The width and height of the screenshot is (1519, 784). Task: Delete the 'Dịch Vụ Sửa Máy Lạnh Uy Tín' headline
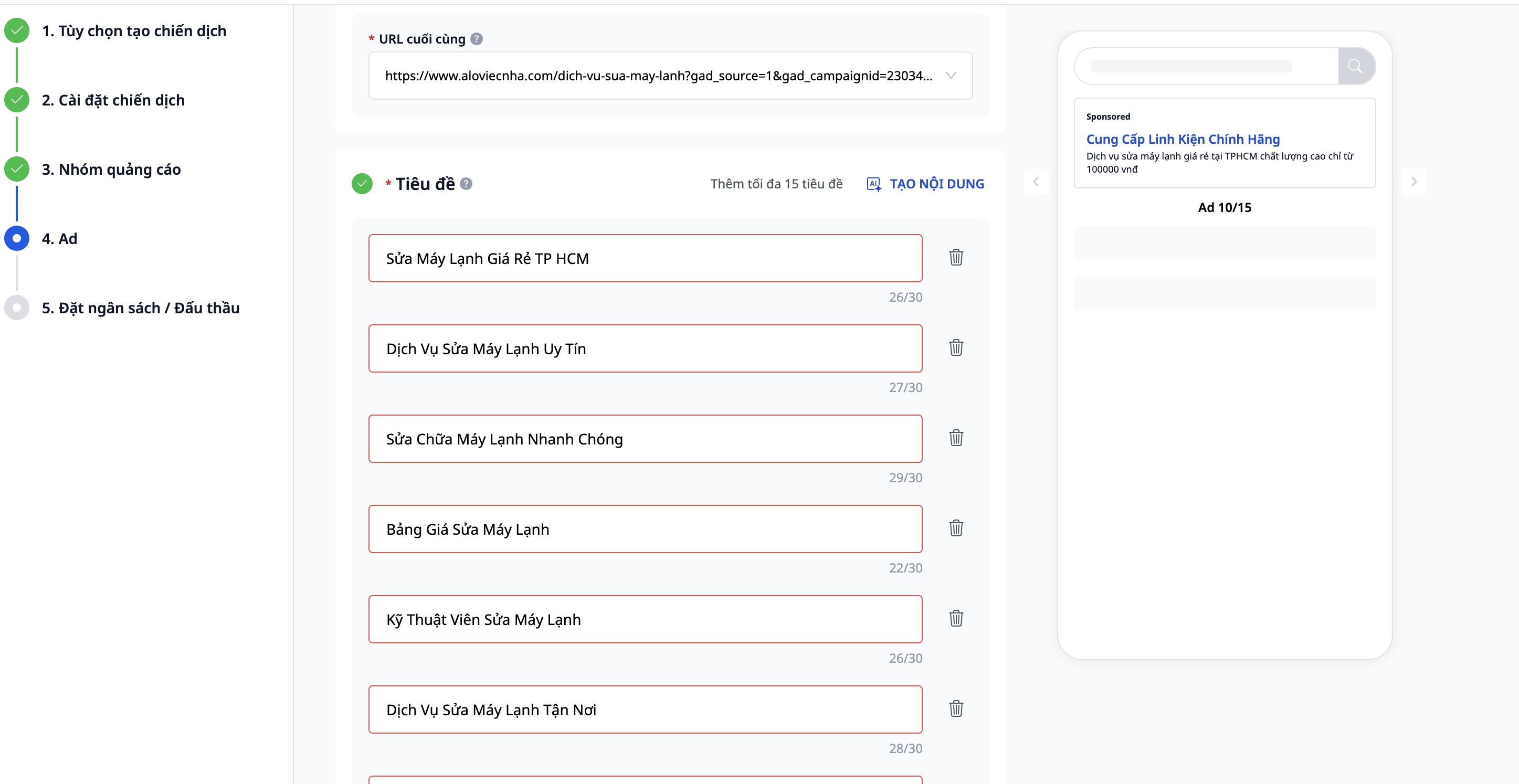tap(956, 348)
